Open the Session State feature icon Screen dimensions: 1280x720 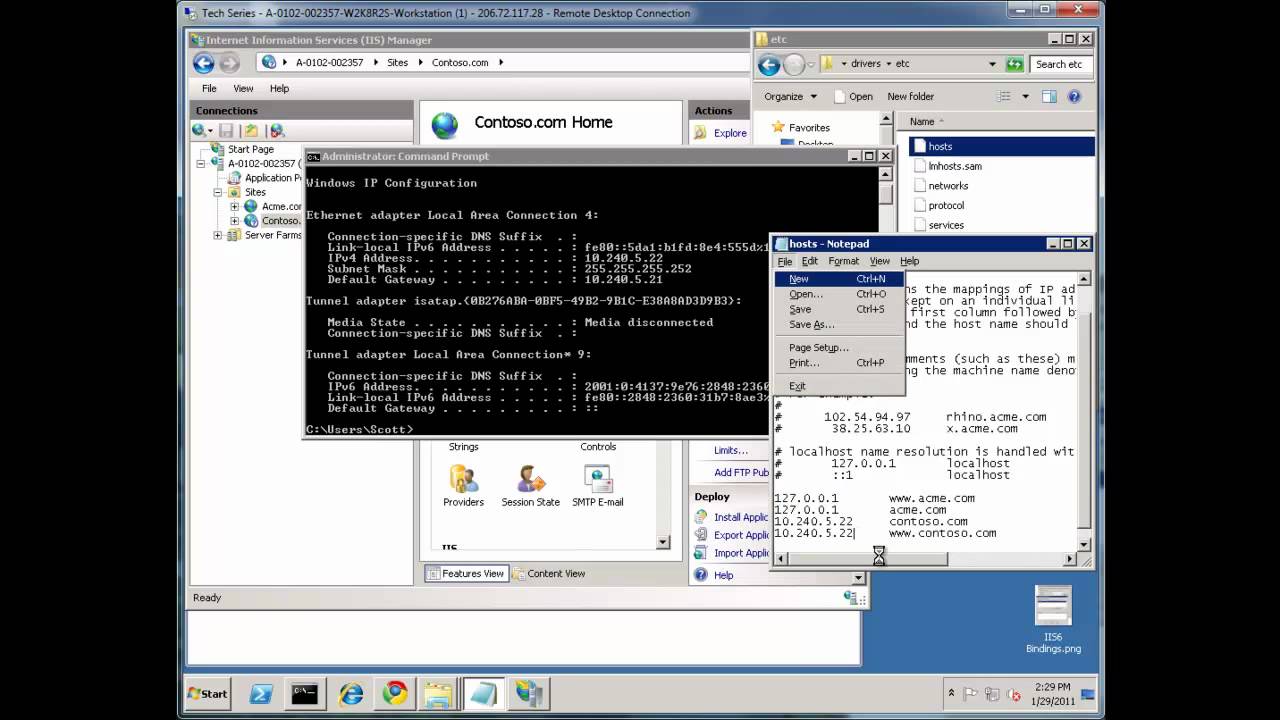pos(530,480)
